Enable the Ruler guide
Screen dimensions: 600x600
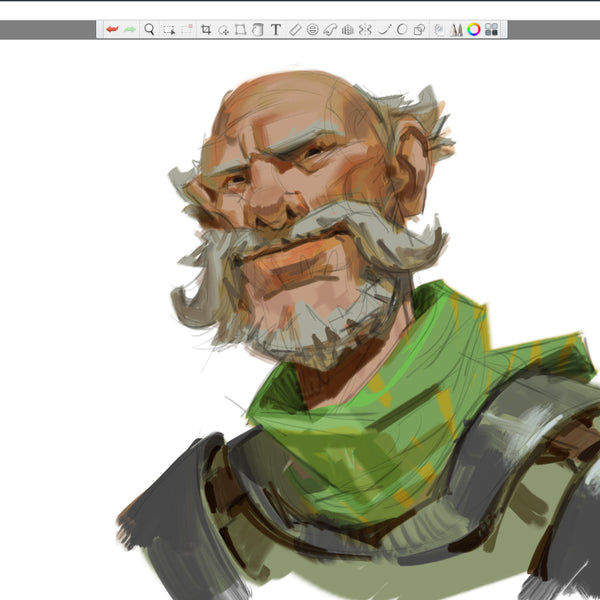pos(295,30)
